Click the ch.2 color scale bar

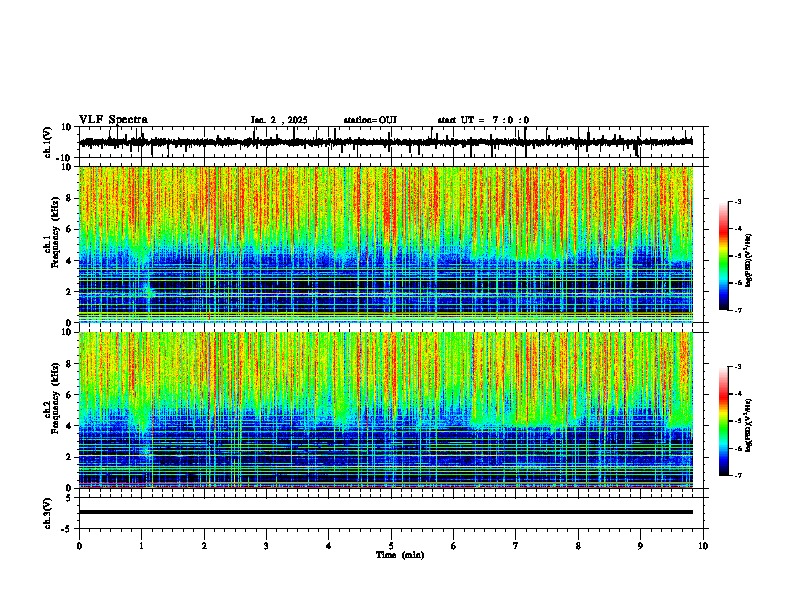724,421
